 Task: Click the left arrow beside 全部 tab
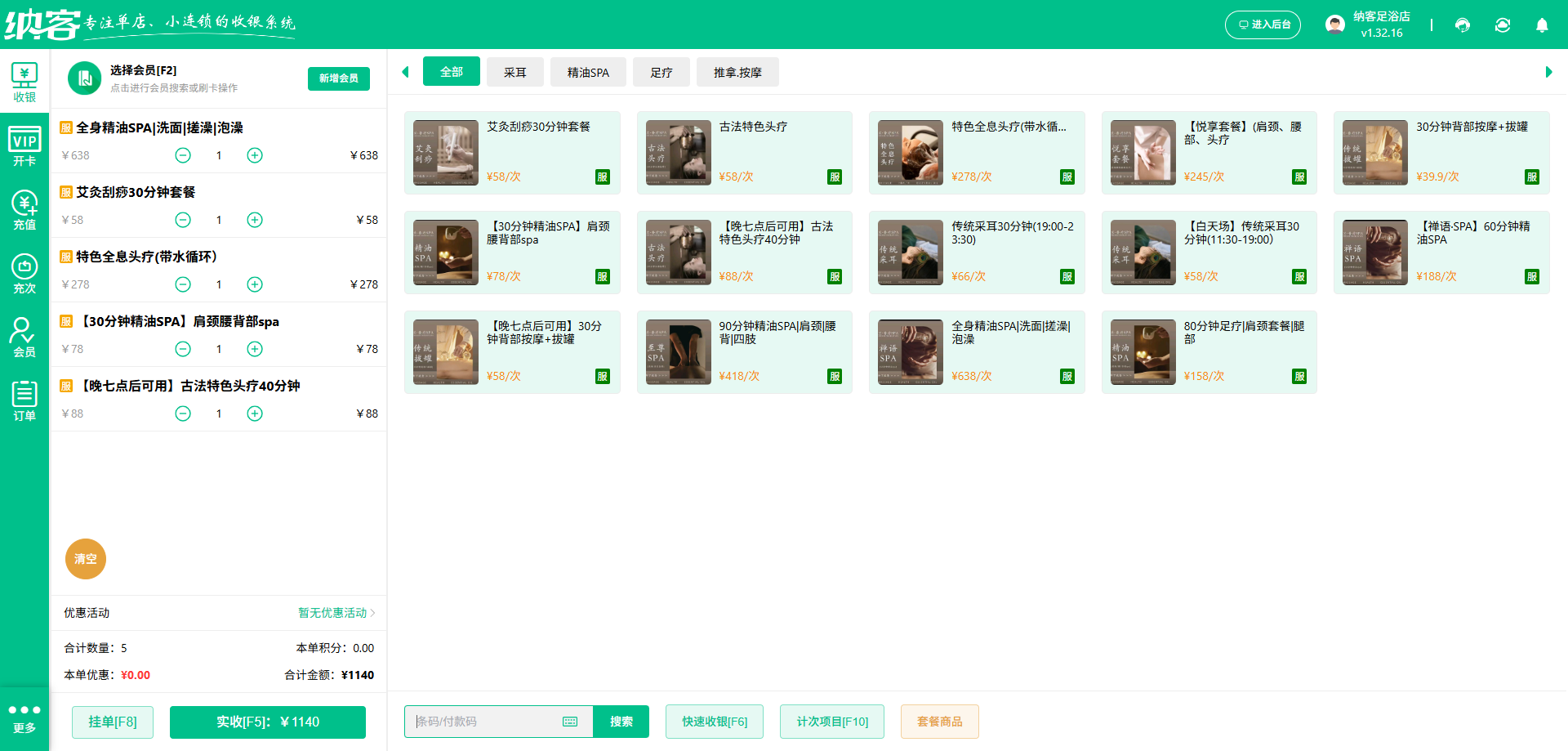(405, 72)
